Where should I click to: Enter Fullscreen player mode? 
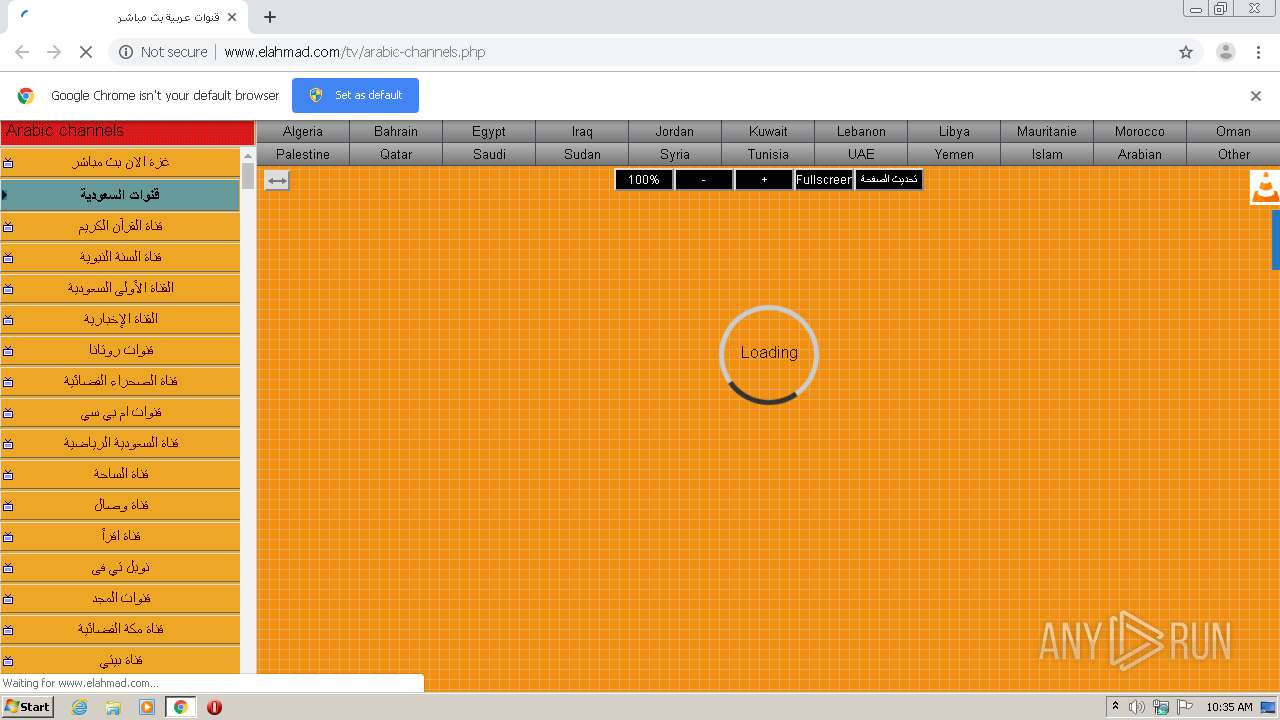pos(824,180)
